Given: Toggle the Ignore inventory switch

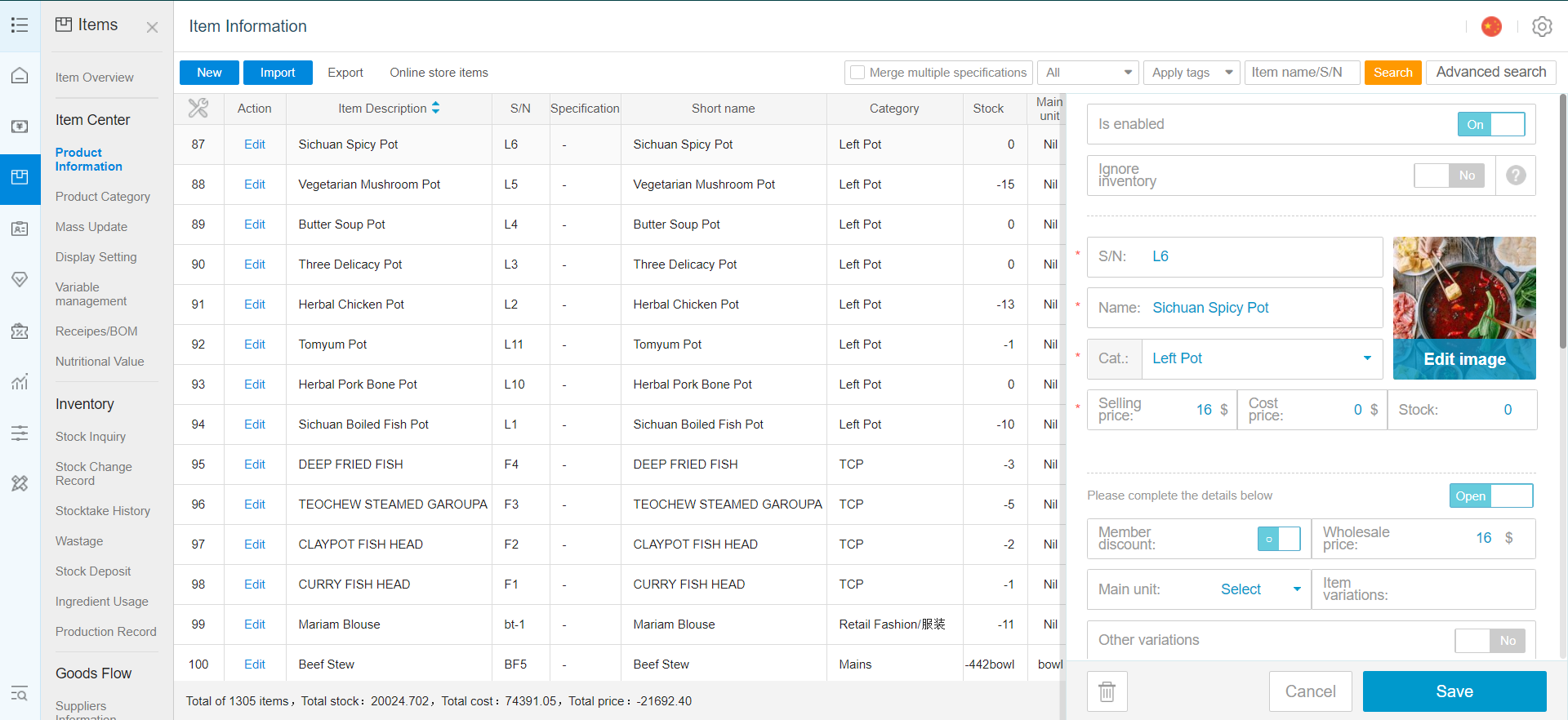Looking at the screenshot, I should coord(1450,175).
